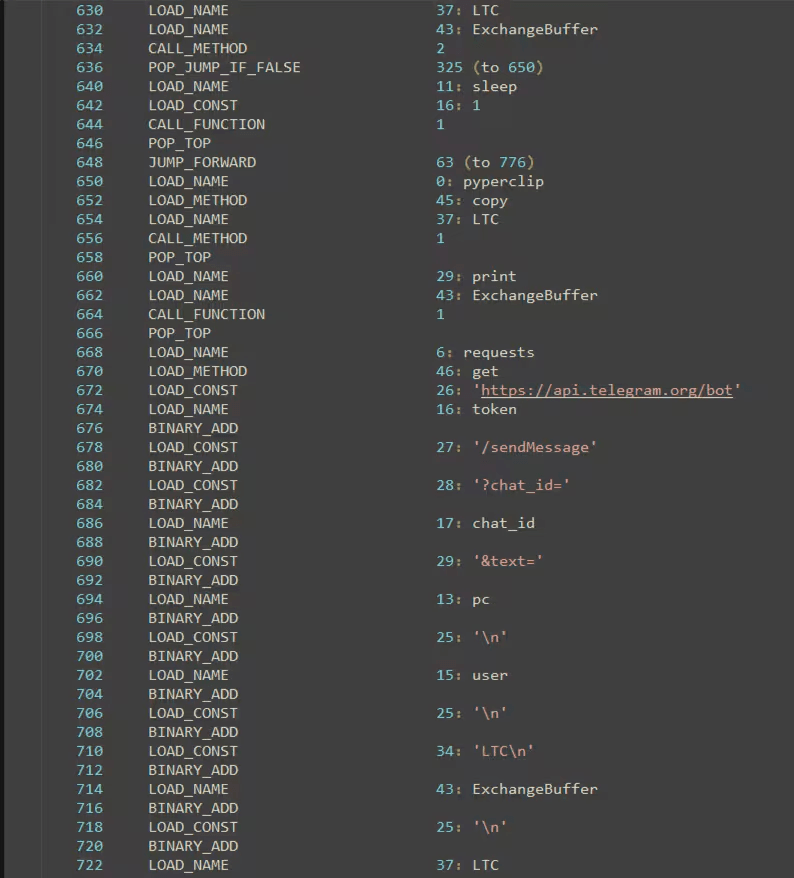Click bytecode offset number 630
Screen dimensions: 794x878
(x=90, y=11)
